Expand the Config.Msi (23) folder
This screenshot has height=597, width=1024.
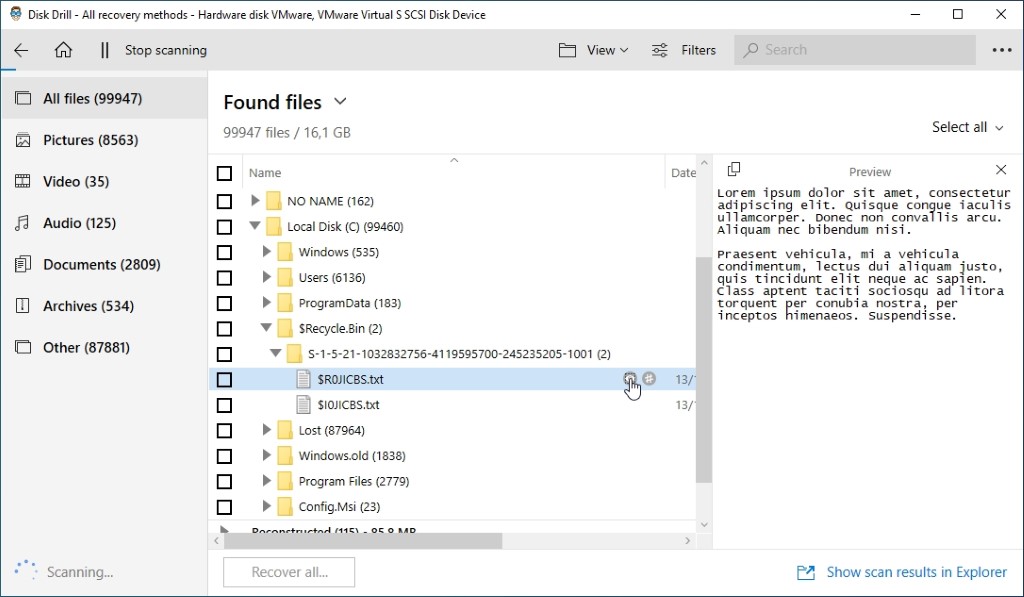coord(266,506)
